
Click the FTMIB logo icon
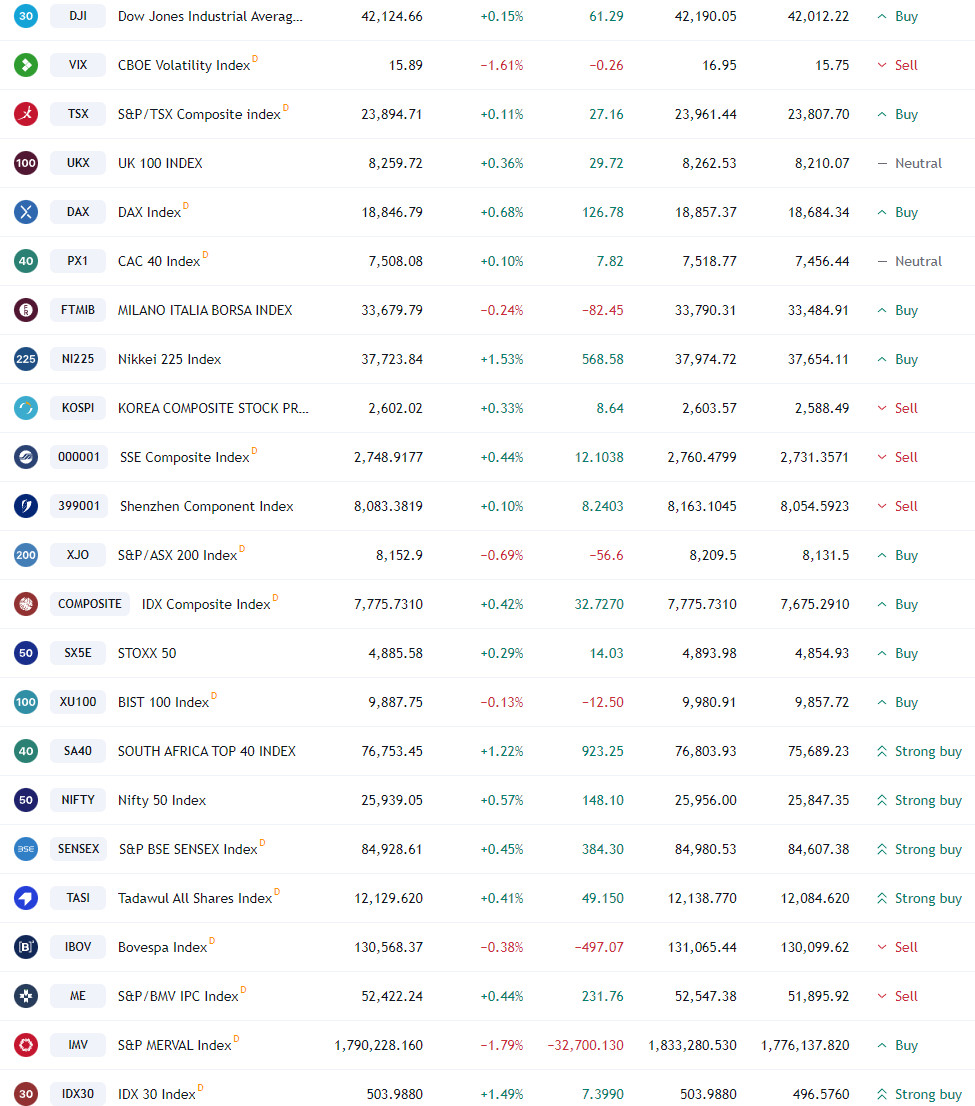pyautogui.click(x=25, y=310)
